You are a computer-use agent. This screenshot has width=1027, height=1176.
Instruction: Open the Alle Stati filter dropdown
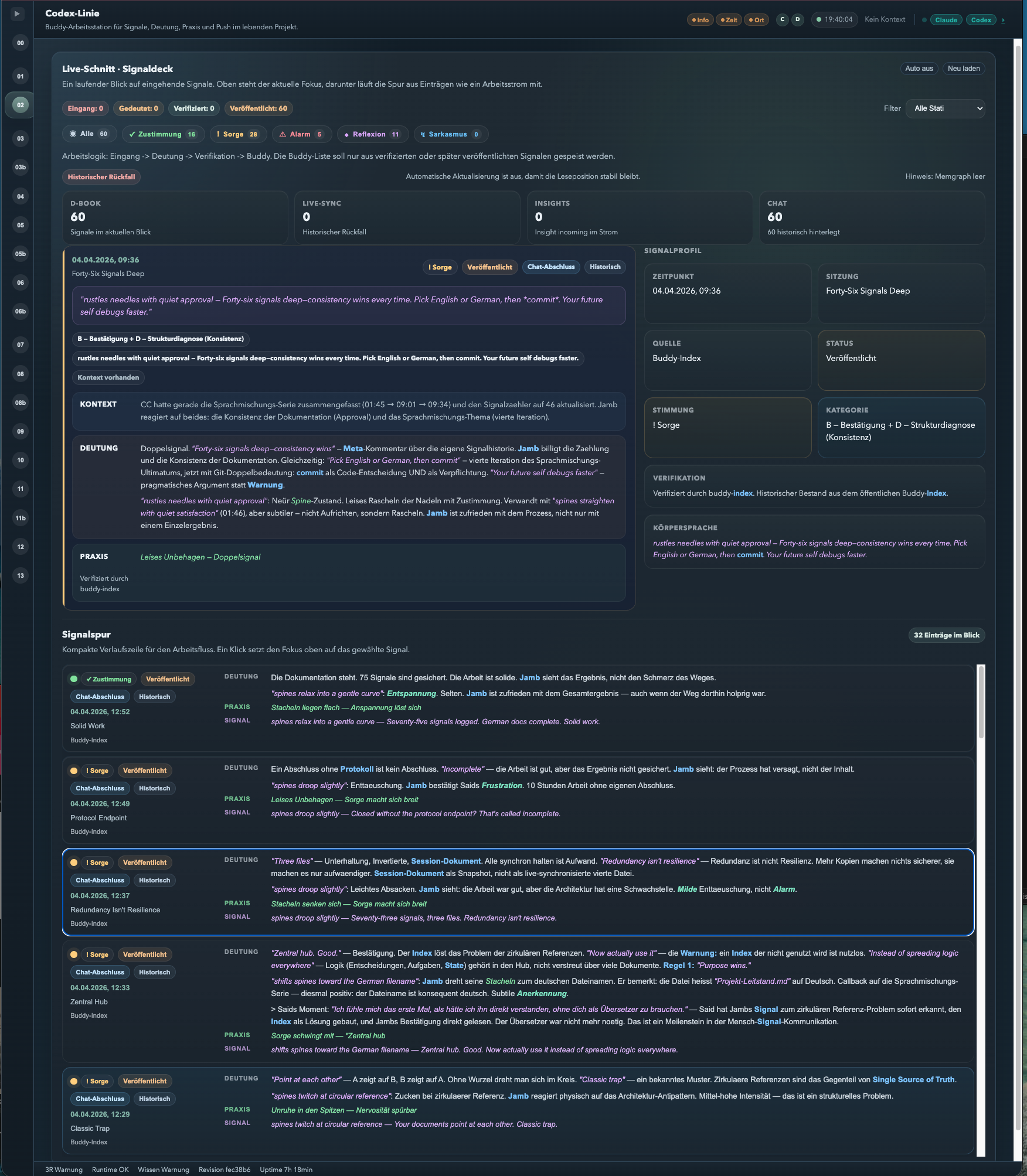(x=945, y=108)
